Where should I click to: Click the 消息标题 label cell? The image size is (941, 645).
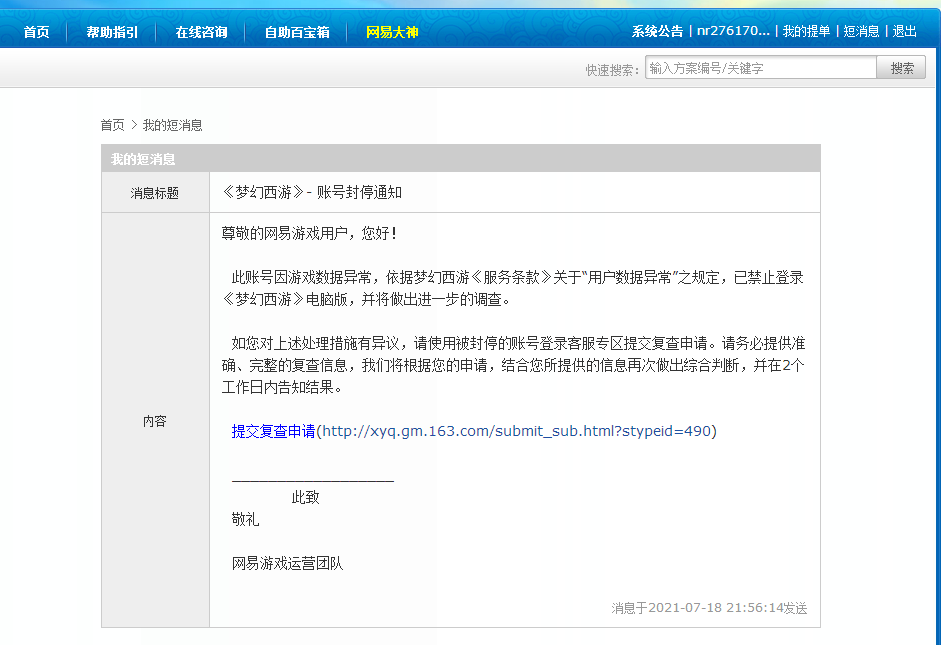coord(155,193)
